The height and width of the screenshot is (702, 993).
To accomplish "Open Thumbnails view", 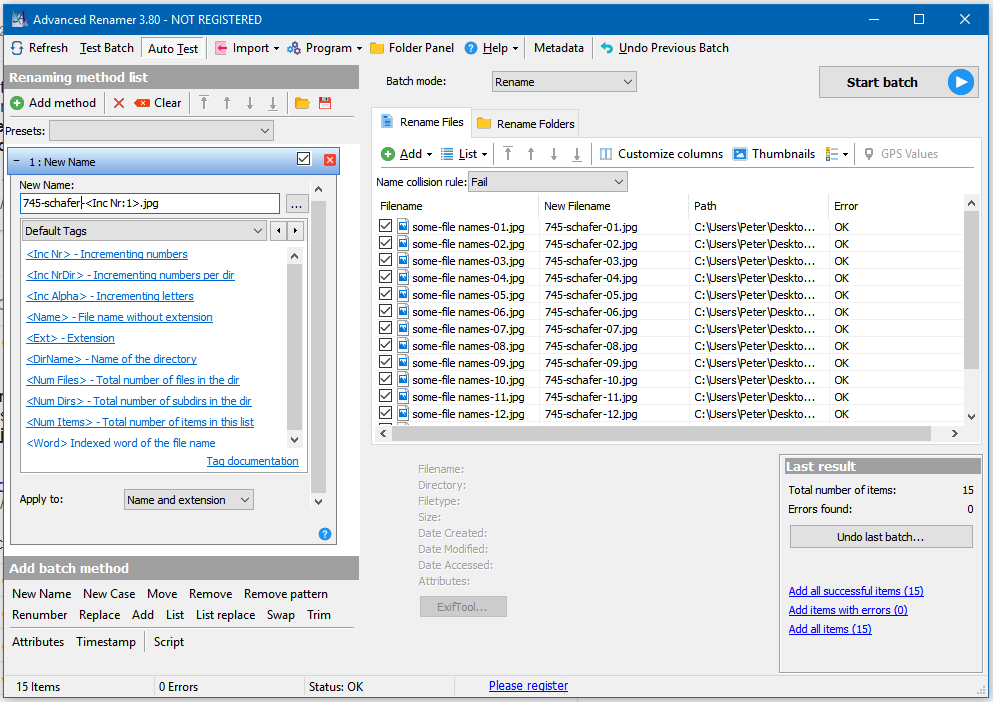I will (773, 154).
